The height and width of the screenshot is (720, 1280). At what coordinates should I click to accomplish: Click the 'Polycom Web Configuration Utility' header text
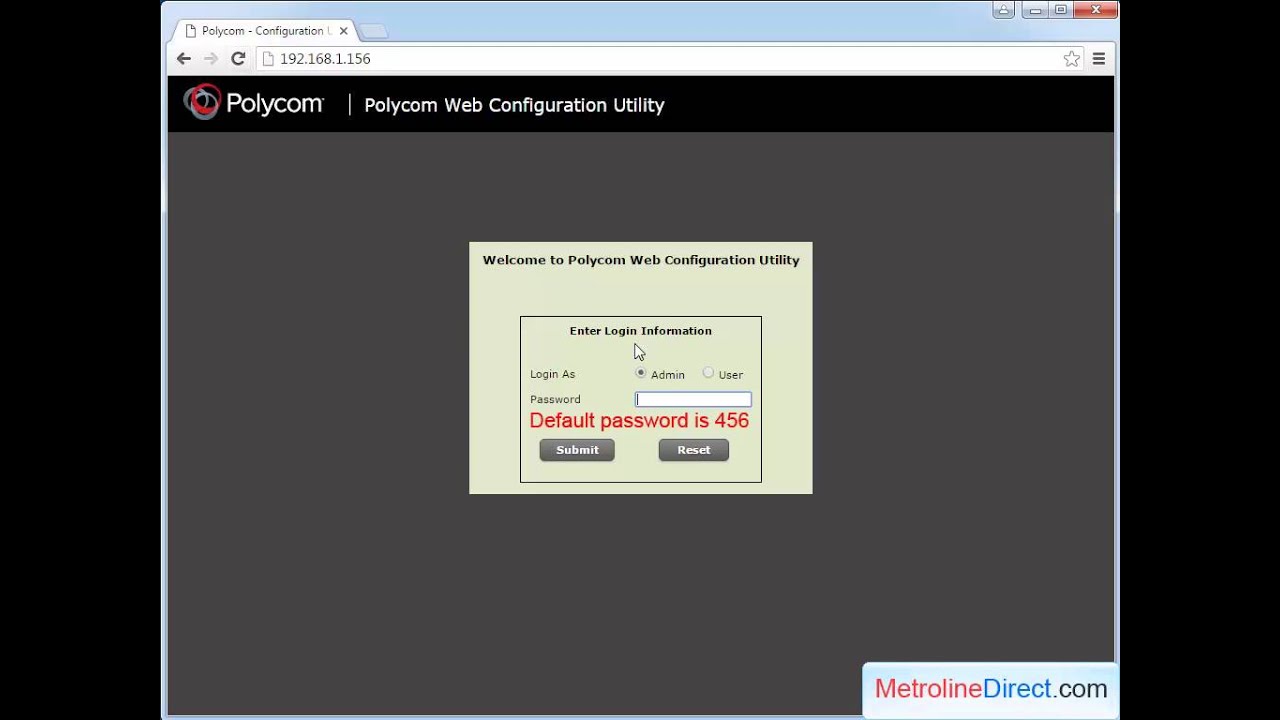(514, 105)
